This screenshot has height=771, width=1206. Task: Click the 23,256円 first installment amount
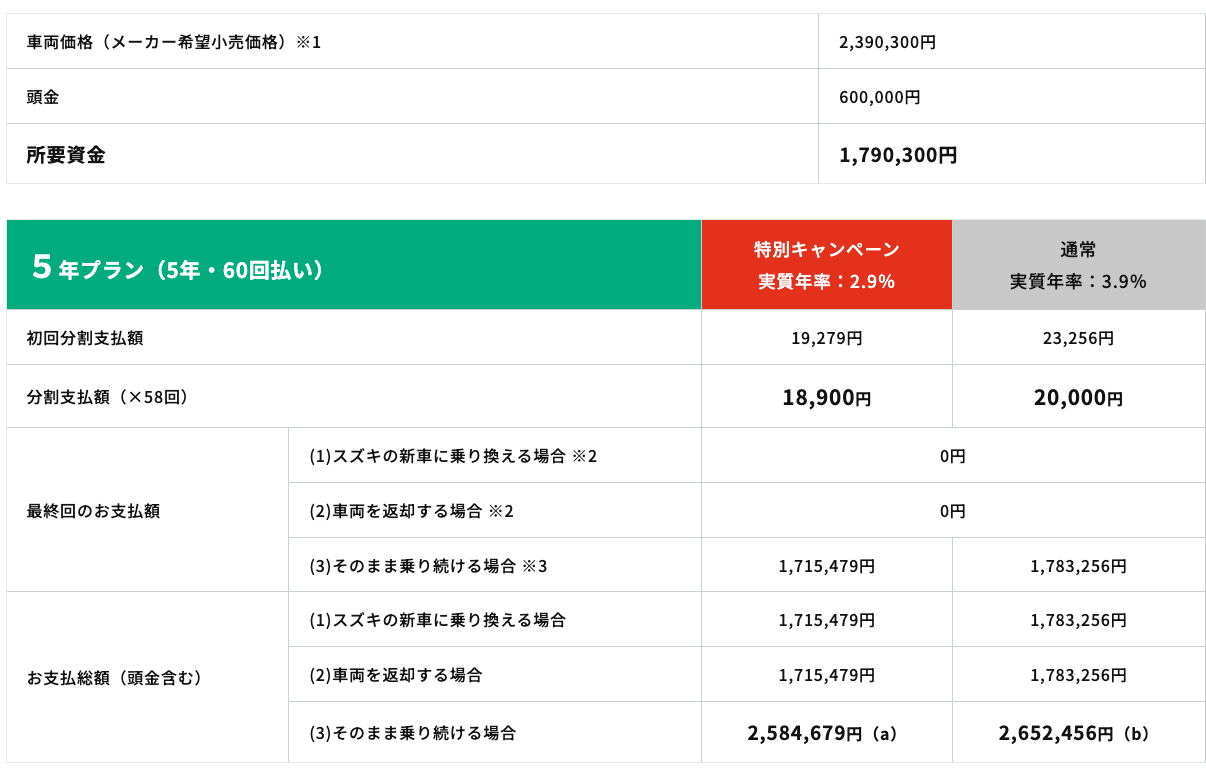point(1078,338)
